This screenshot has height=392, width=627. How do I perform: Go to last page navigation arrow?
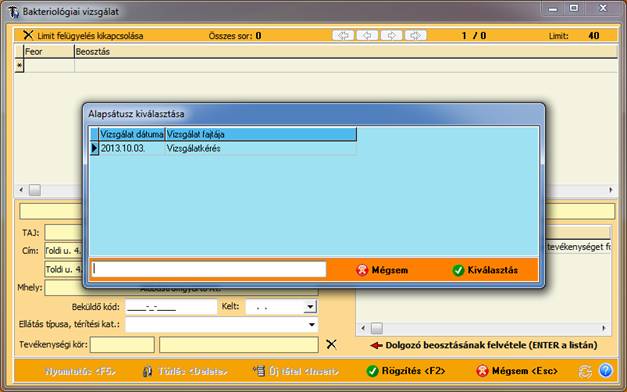pyautogui.click(x=415, y=36)
